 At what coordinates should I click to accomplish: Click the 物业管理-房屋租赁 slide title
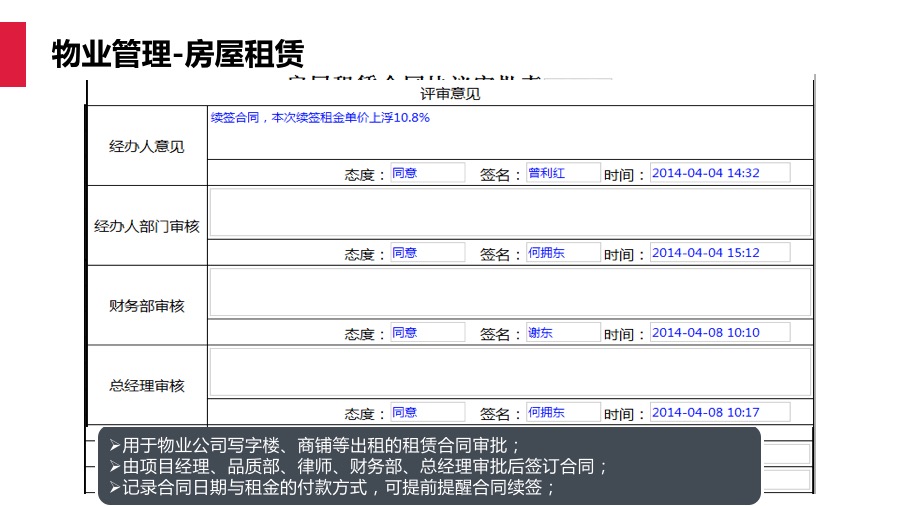(178, 53)
